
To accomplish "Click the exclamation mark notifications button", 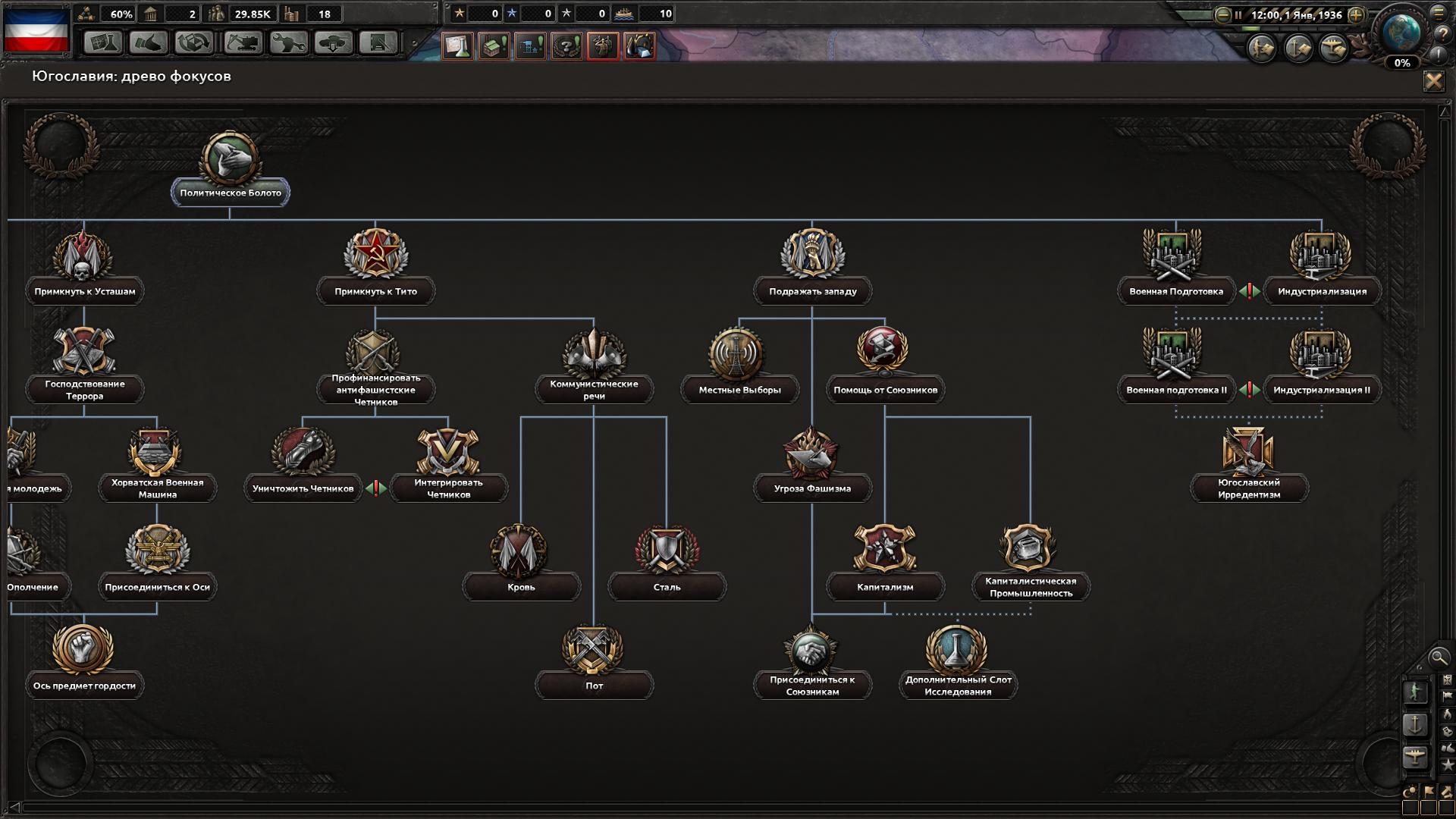I will point(1439,55).
